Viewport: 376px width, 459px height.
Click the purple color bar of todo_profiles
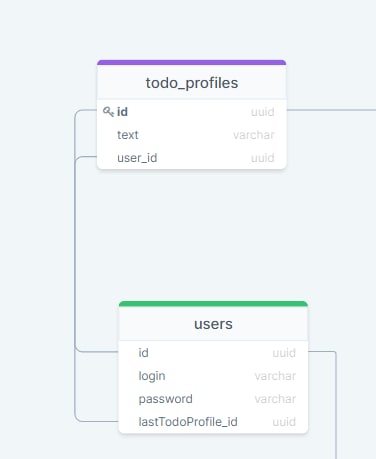[192, 62]
